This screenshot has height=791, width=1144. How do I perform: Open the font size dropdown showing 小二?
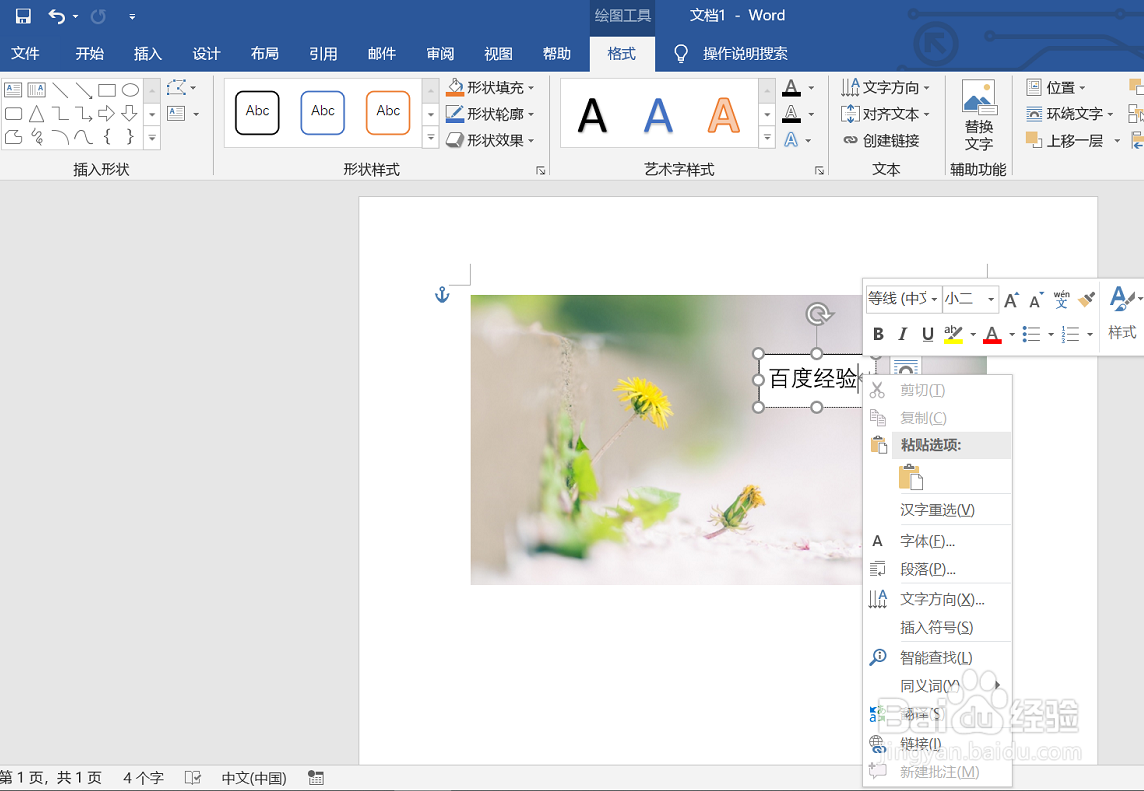click(x=969, y=299)
